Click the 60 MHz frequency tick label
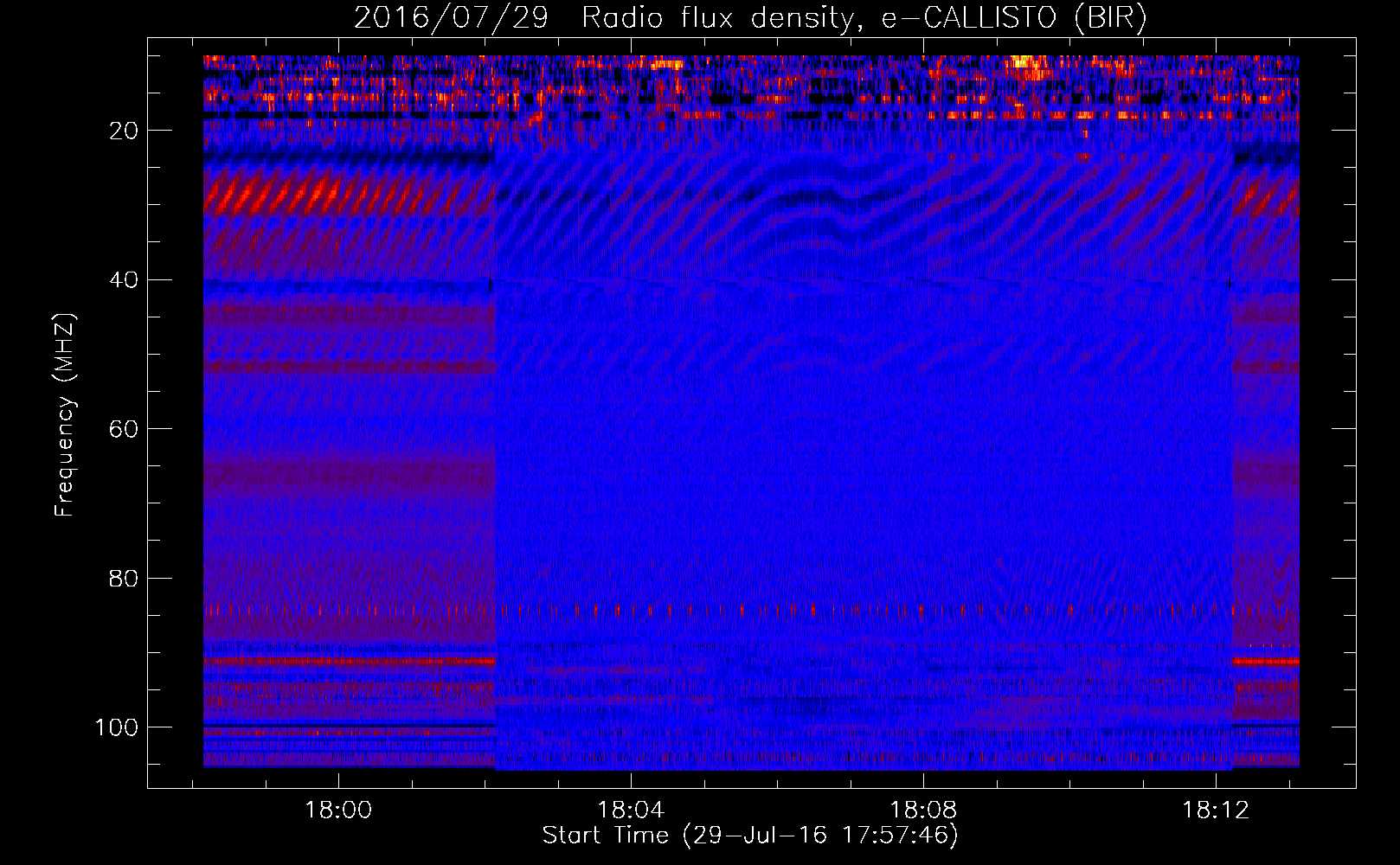Image resolution: width=1400 pixels, height=865 pixels. (124, 429)
